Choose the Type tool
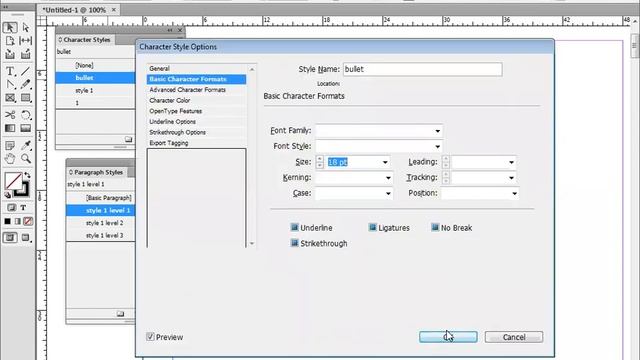The width and height of the screenshot is (640, 360). [10, 71]
